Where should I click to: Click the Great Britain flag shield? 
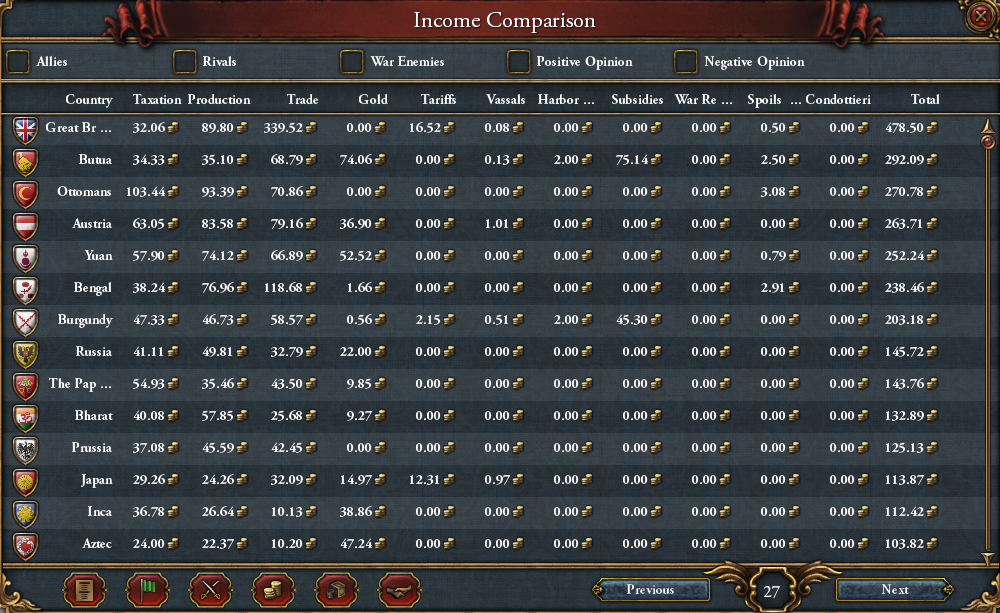coord(26,129)
